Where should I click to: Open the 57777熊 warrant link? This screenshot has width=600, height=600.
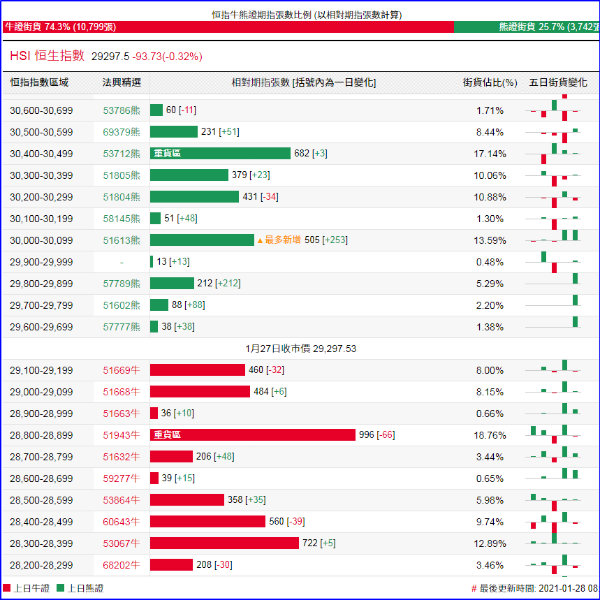pos(121,327)
